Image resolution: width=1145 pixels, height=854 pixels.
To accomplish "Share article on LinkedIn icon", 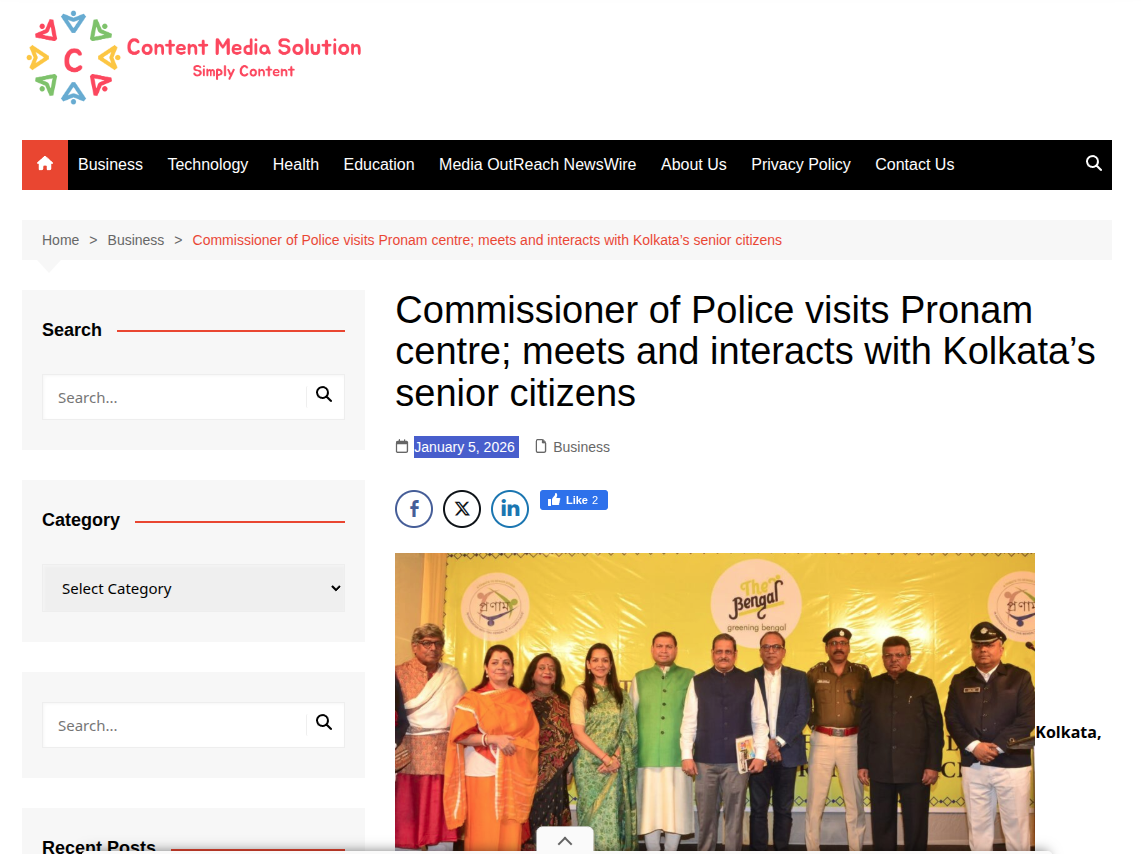I will click(x=510, y=508).
